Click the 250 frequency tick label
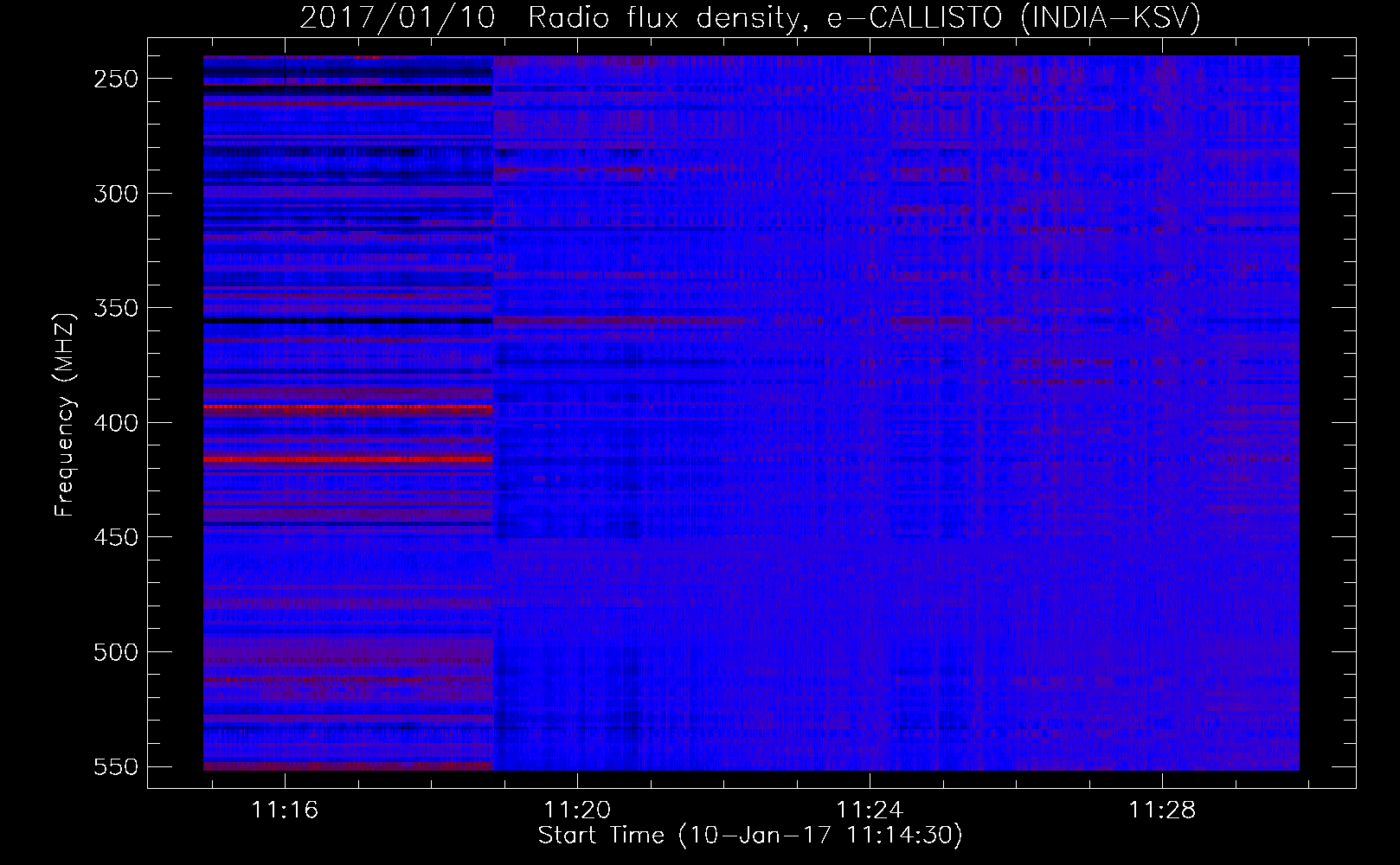The height and width of the screenshot is (865, 1400). tap(115, 79)
